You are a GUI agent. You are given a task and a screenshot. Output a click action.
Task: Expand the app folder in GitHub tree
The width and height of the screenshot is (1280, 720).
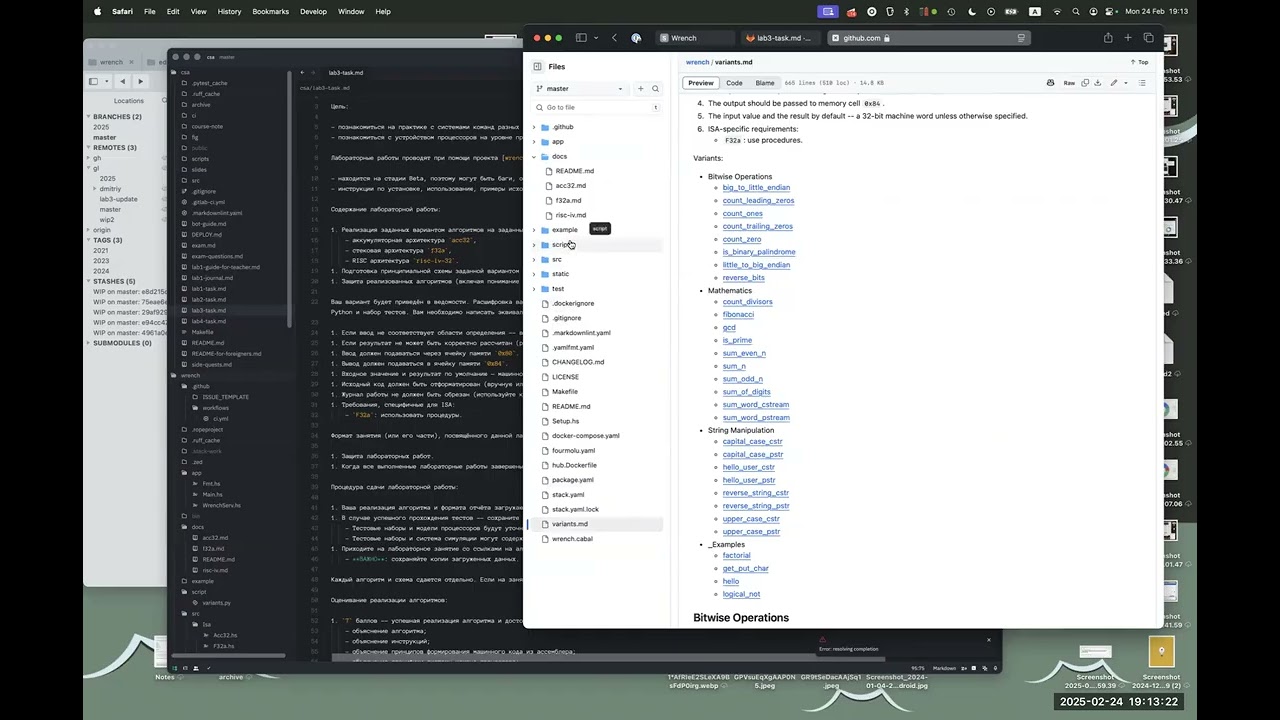pyautogui.click(x=533, y=142)
